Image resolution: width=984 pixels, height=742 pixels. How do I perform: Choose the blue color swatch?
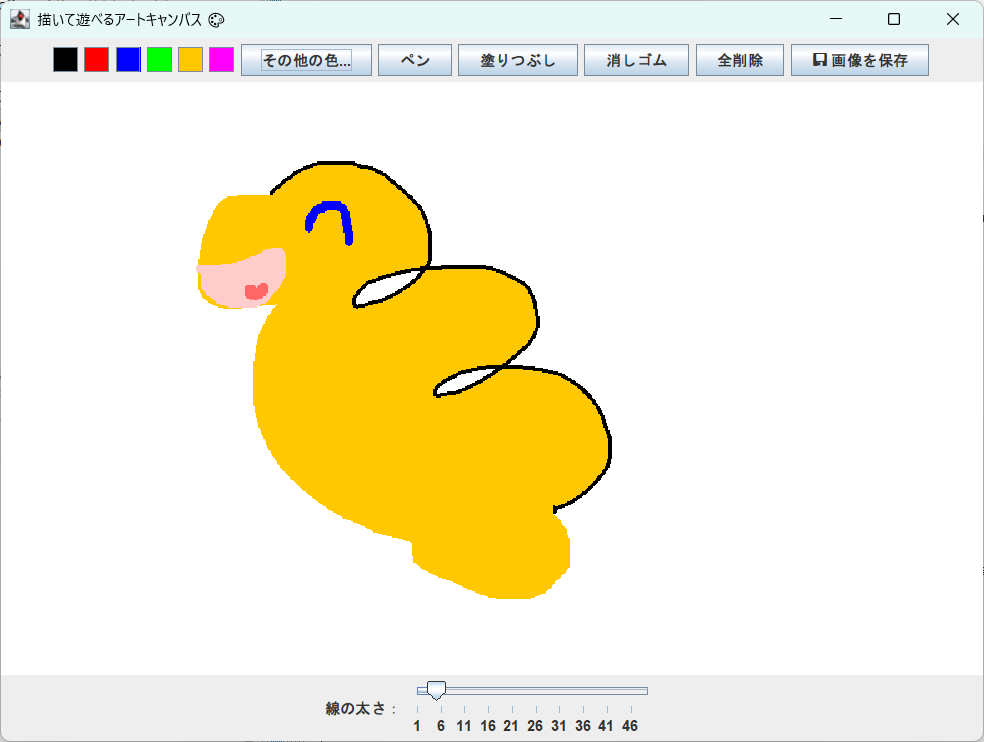coord(128,60)
